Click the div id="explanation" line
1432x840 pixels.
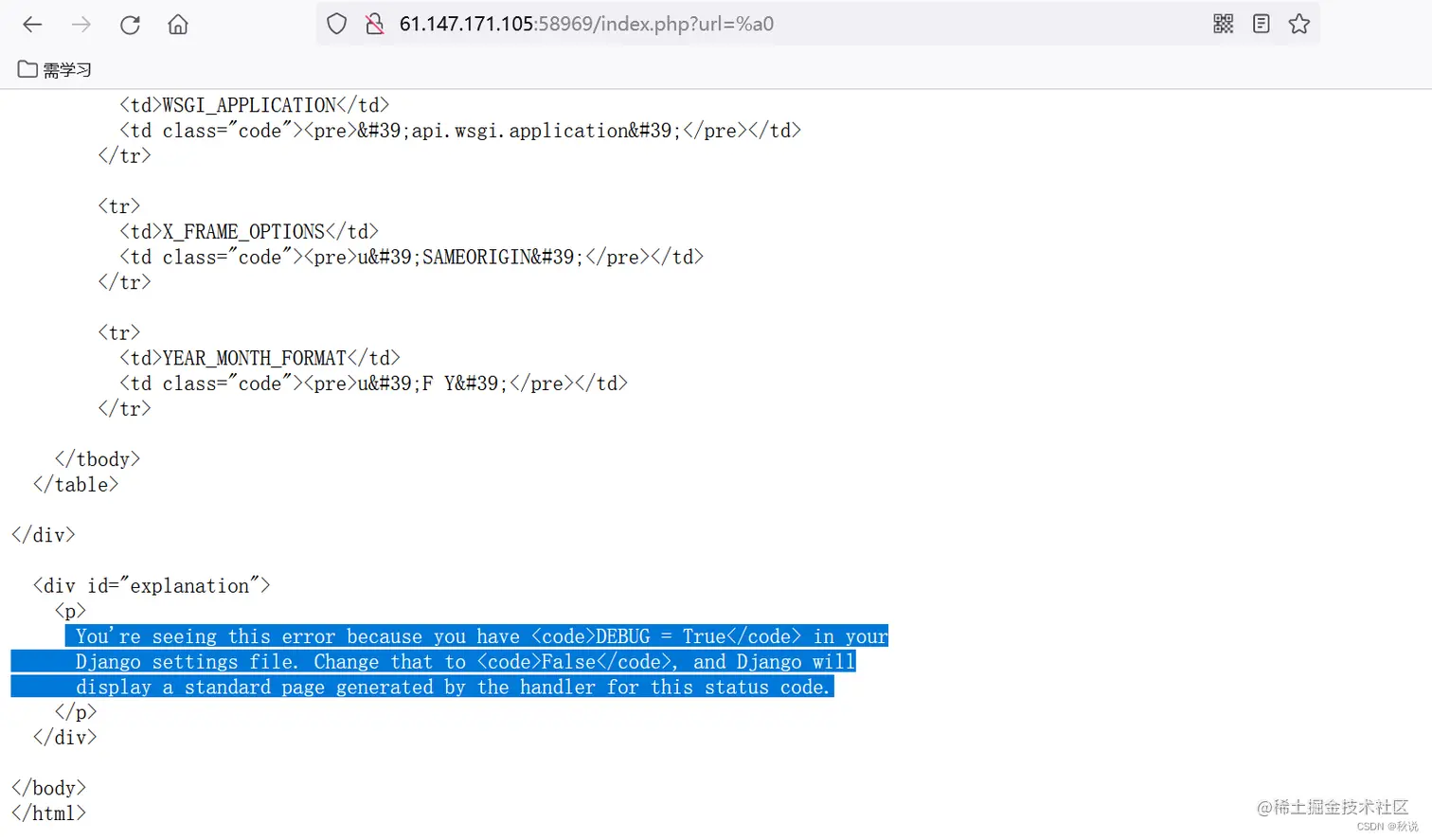click(x=152, y=586)
